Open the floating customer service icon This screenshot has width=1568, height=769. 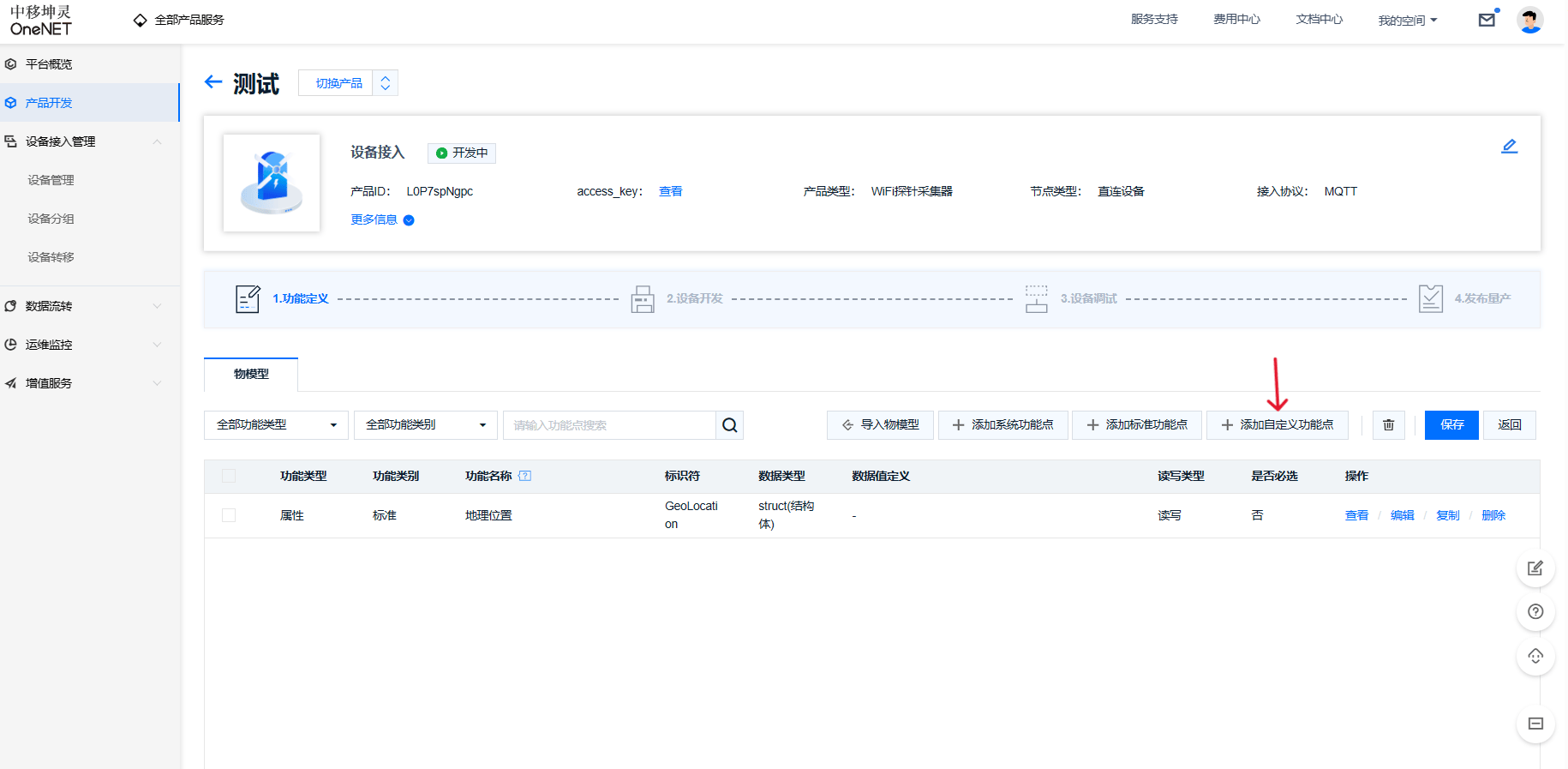click(x=1535, y=656)
